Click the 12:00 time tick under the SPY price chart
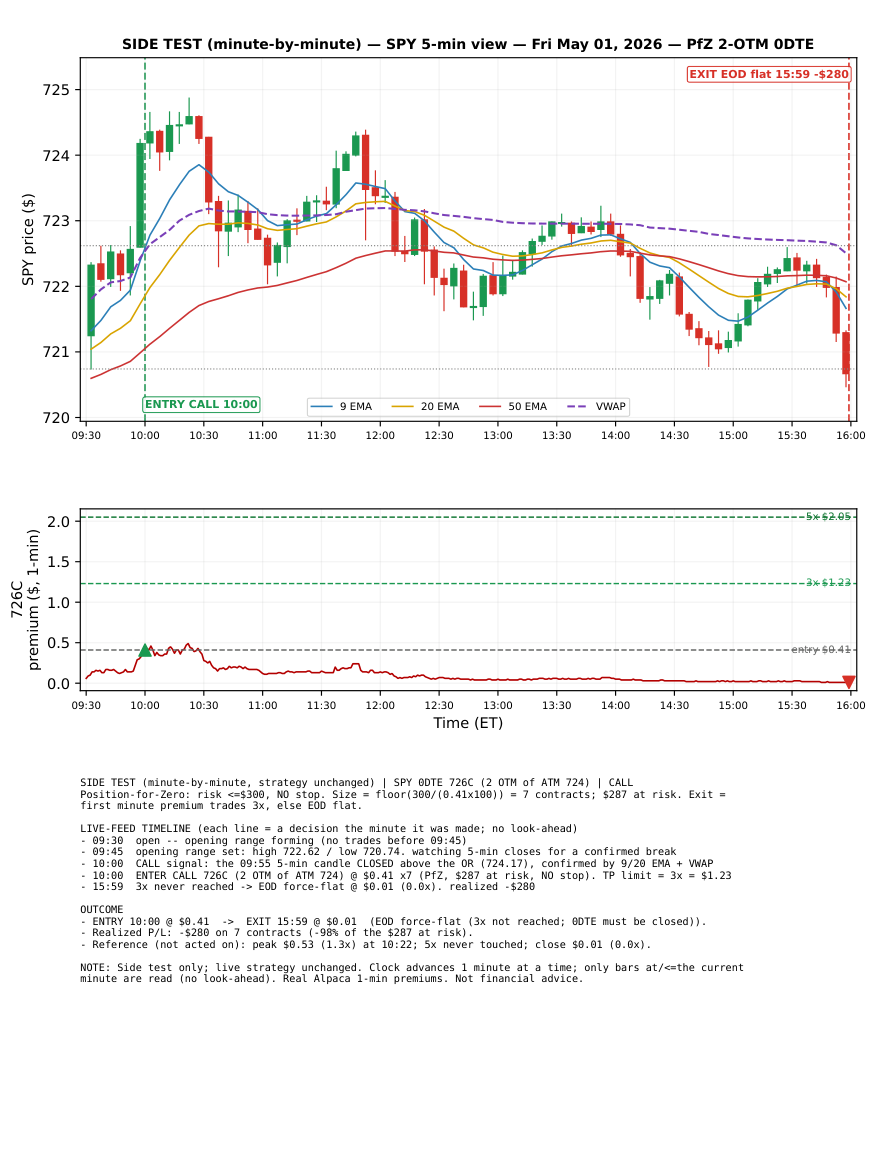The image size is (893, 1155). (x=380, y=435)
